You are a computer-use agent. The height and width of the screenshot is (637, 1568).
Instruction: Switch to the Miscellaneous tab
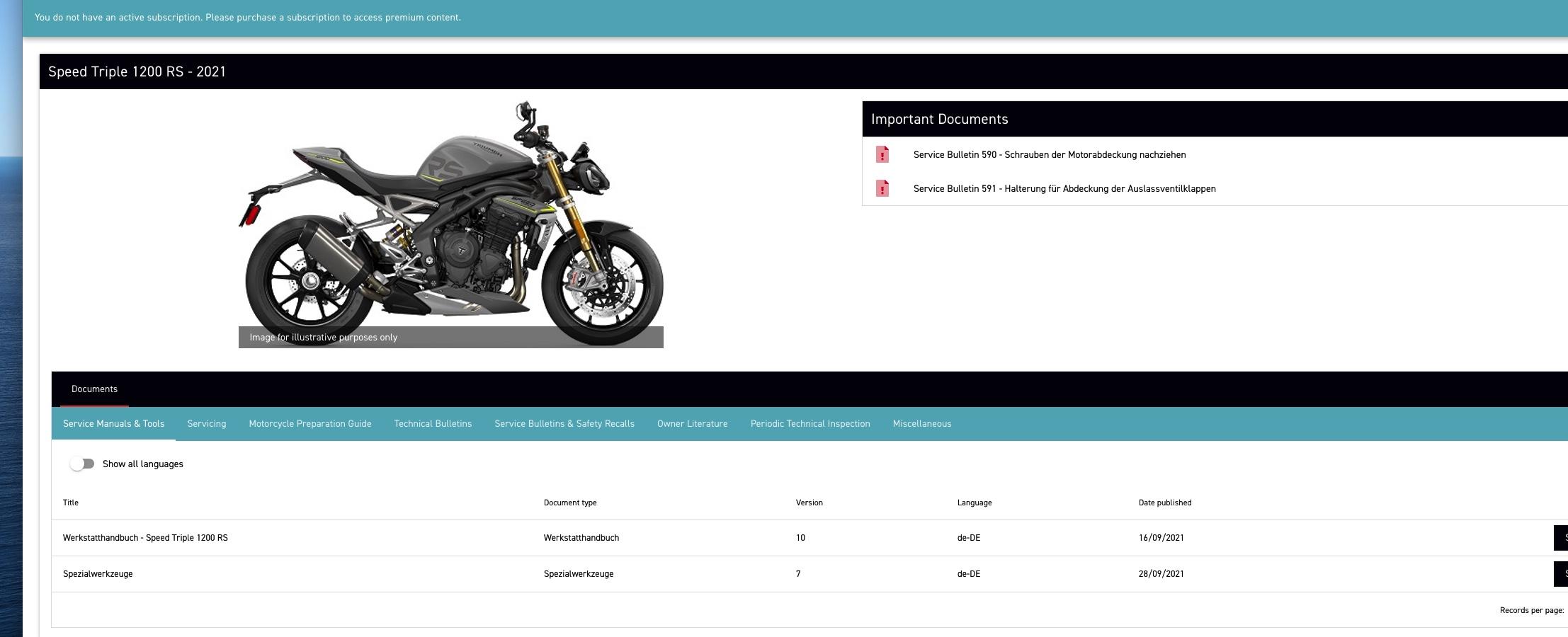click(921, 424)
